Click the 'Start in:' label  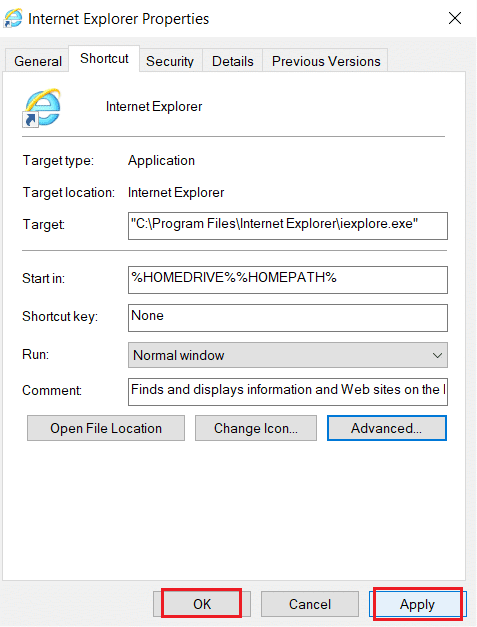click(x=44, y=278)
